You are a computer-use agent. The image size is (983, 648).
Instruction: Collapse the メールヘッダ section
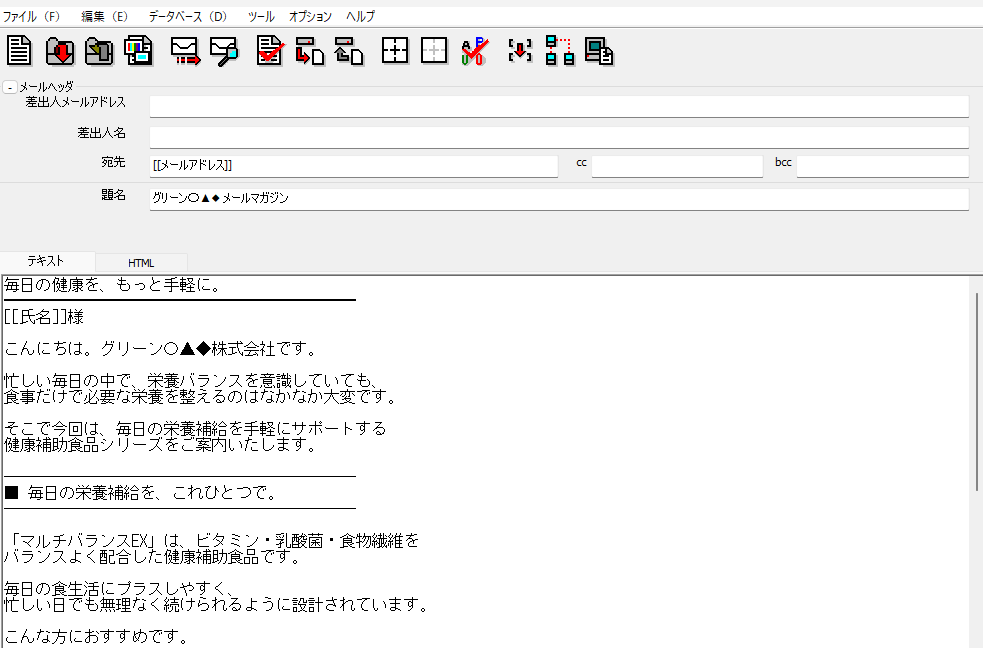point(9,88)
